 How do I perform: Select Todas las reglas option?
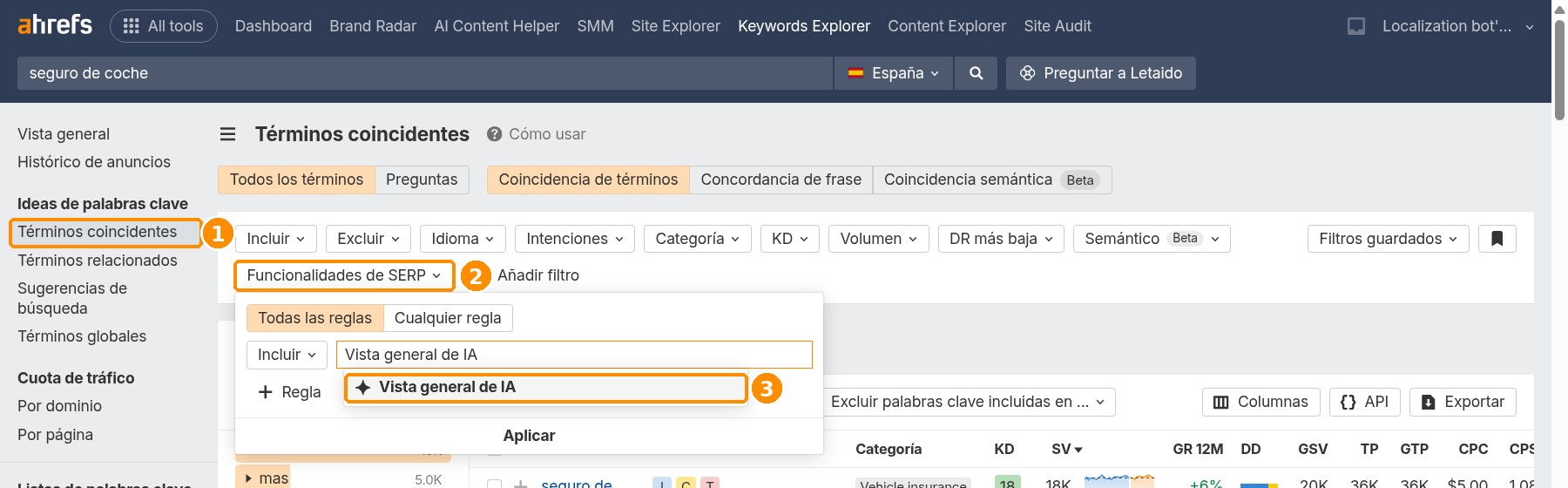(x=314, y=318)
